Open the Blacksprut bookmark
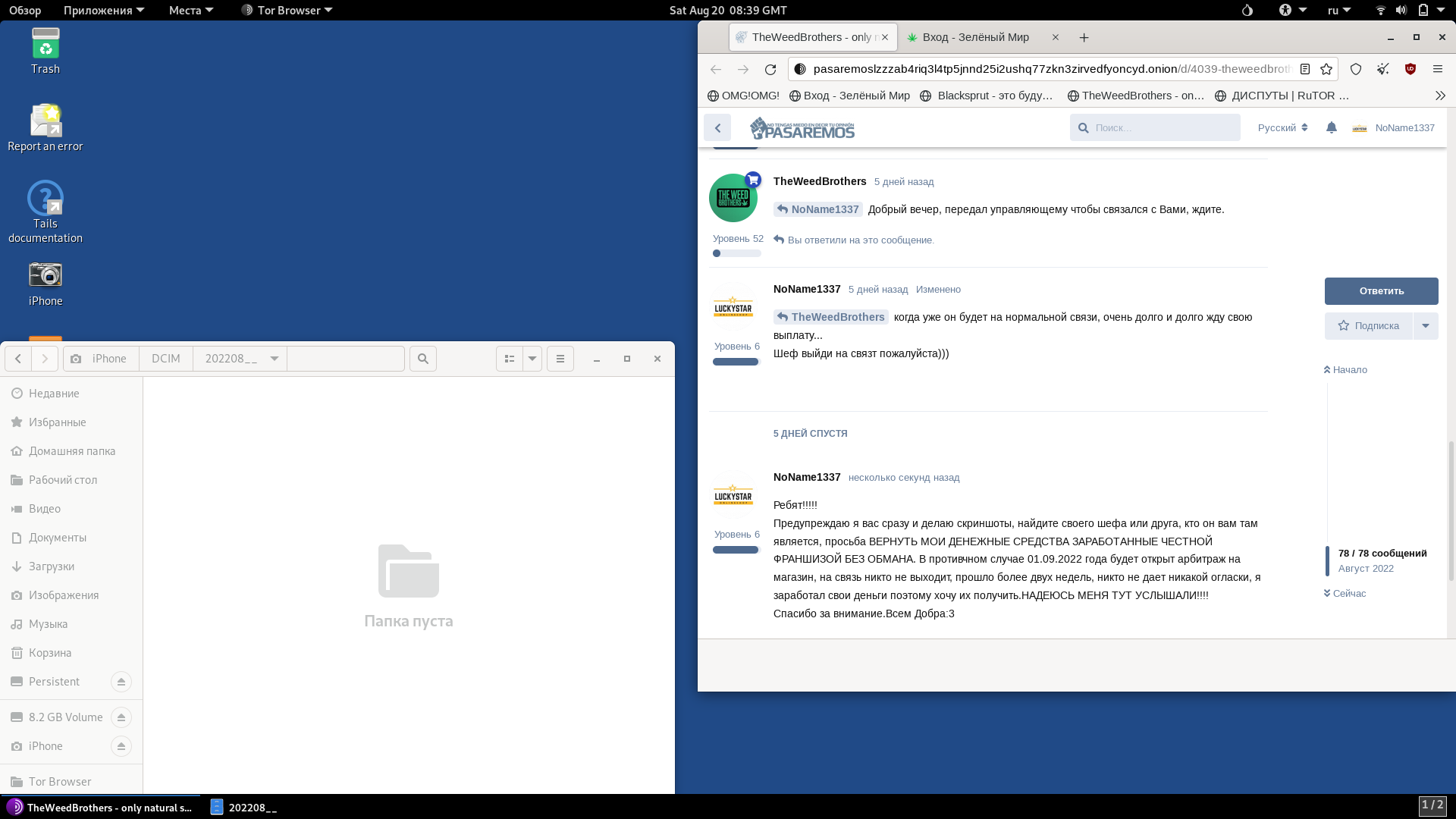This screenshot has height=819, width=1456. point(987,96)
